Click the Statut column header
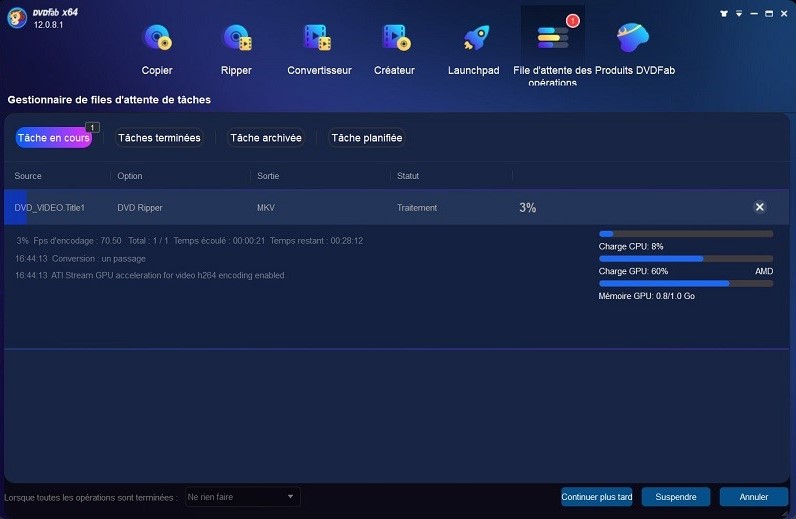Viewport: 796px width, 519px height. [x=408, y=176]
